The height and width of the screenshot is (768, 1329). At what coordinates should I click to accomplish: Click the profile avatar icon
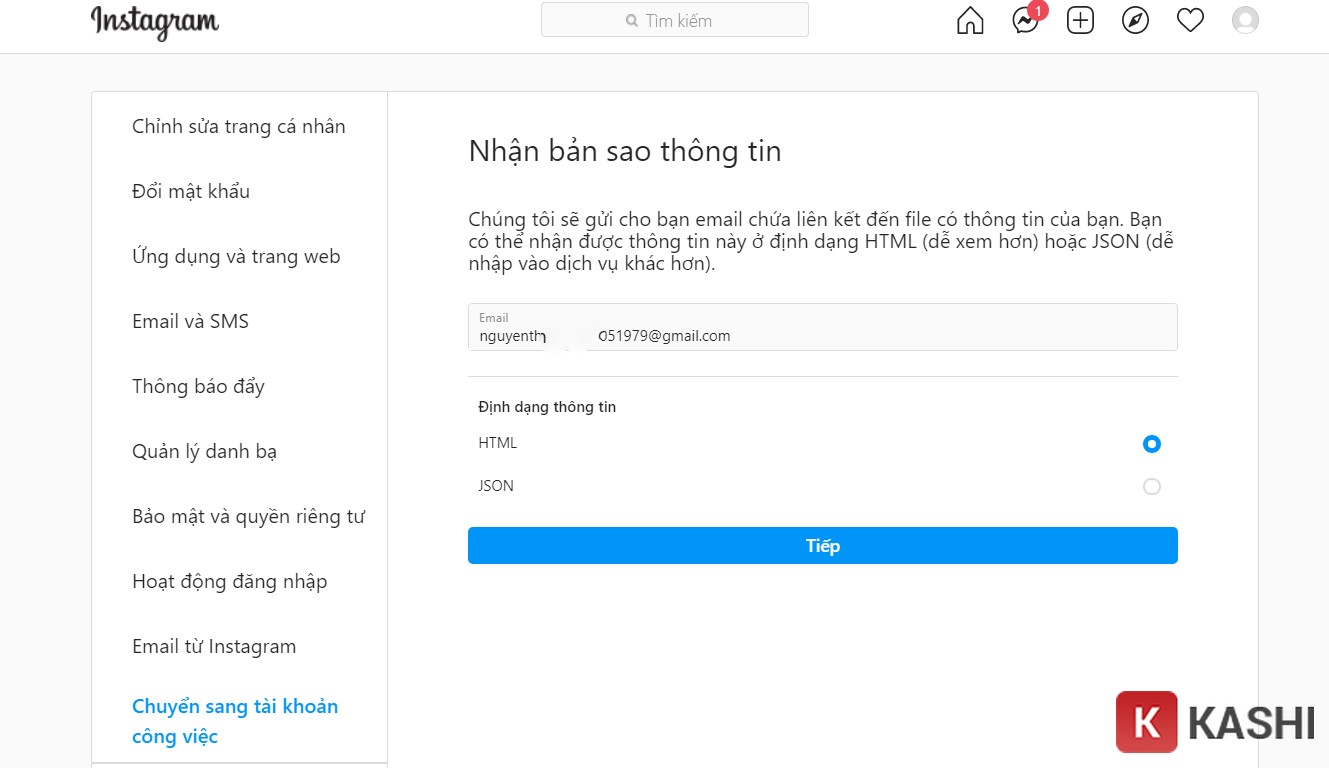pos(1245,19)
